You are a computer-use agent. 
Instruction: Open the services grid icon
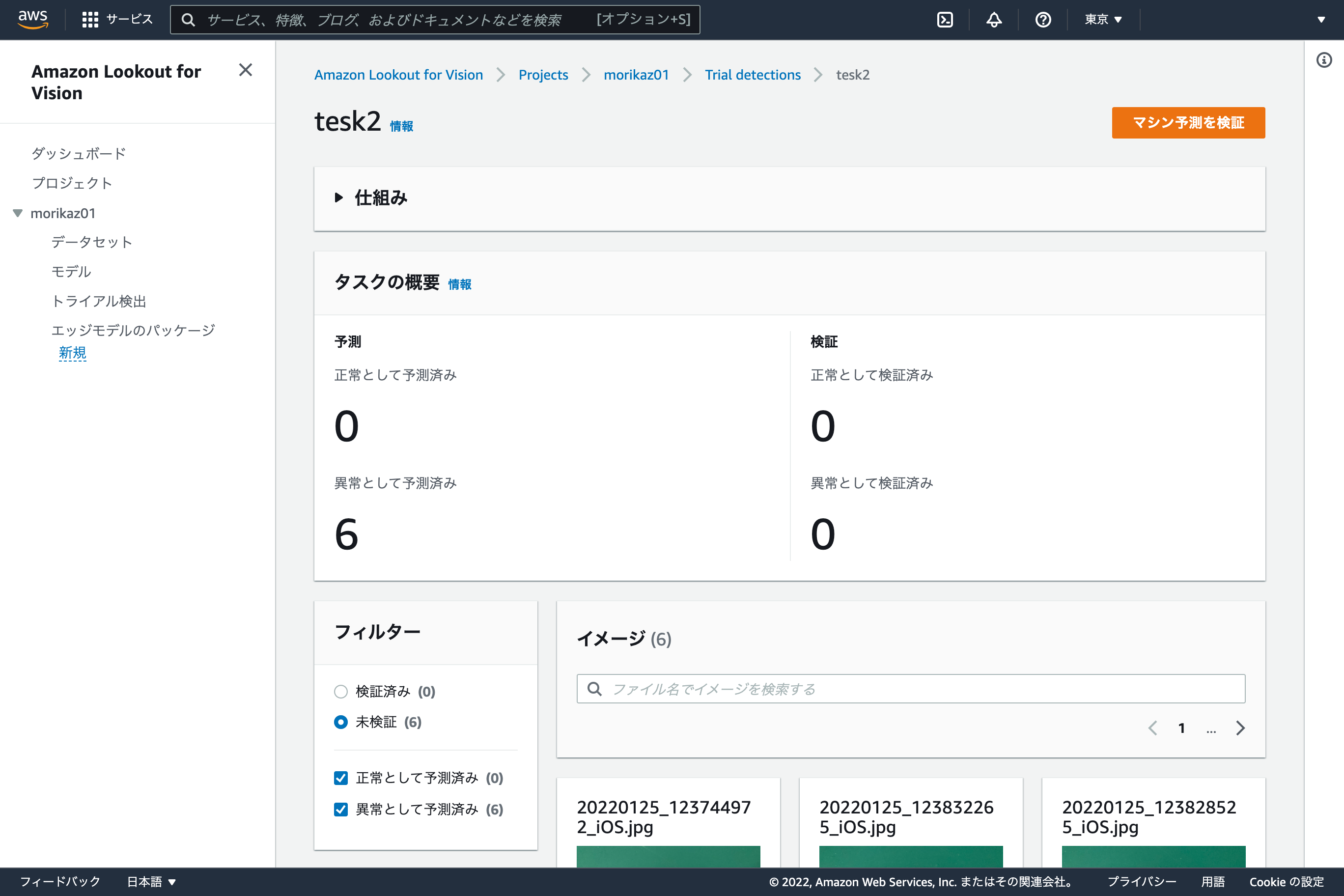coord(90,20)
